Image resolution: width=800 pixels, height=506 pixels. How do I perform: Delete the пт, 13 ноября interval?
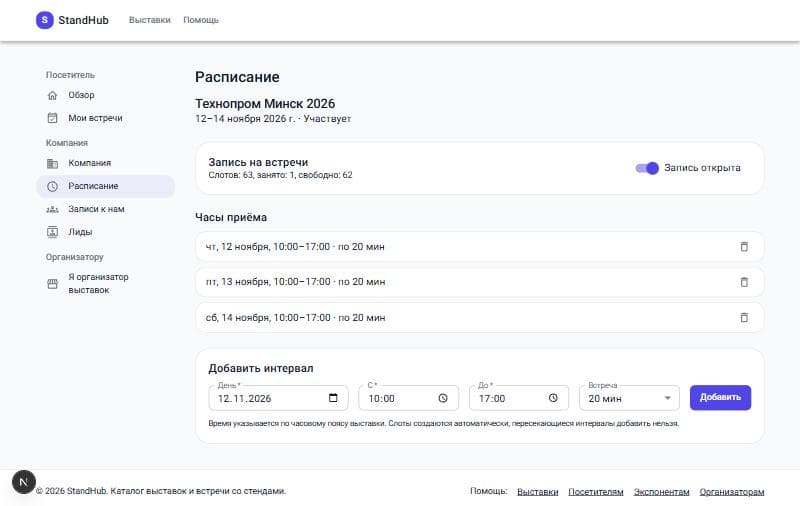744,282
